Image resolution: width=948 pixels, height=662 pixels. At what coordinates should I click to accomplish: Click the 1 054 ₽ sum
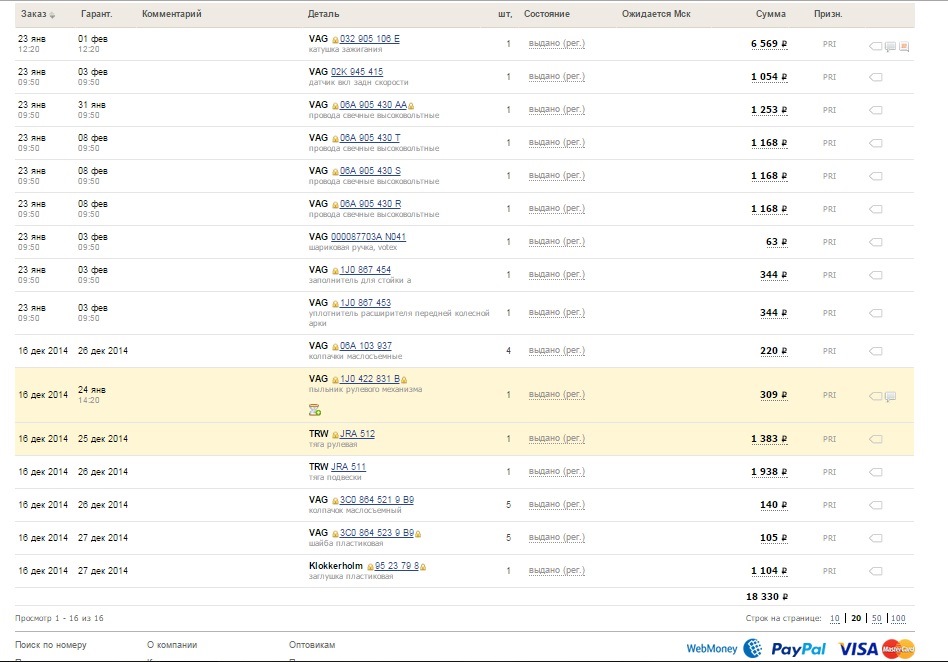pos(769,77)
